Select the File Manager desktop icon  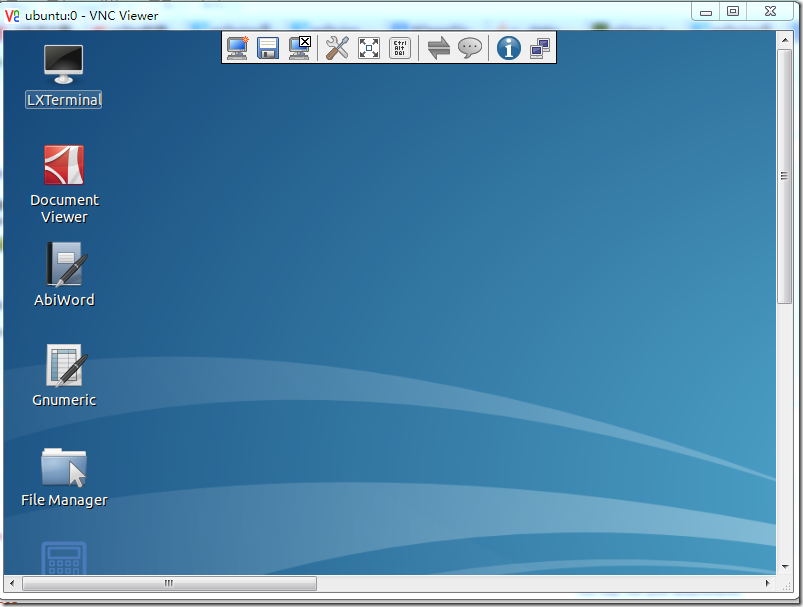coord(64,467)
